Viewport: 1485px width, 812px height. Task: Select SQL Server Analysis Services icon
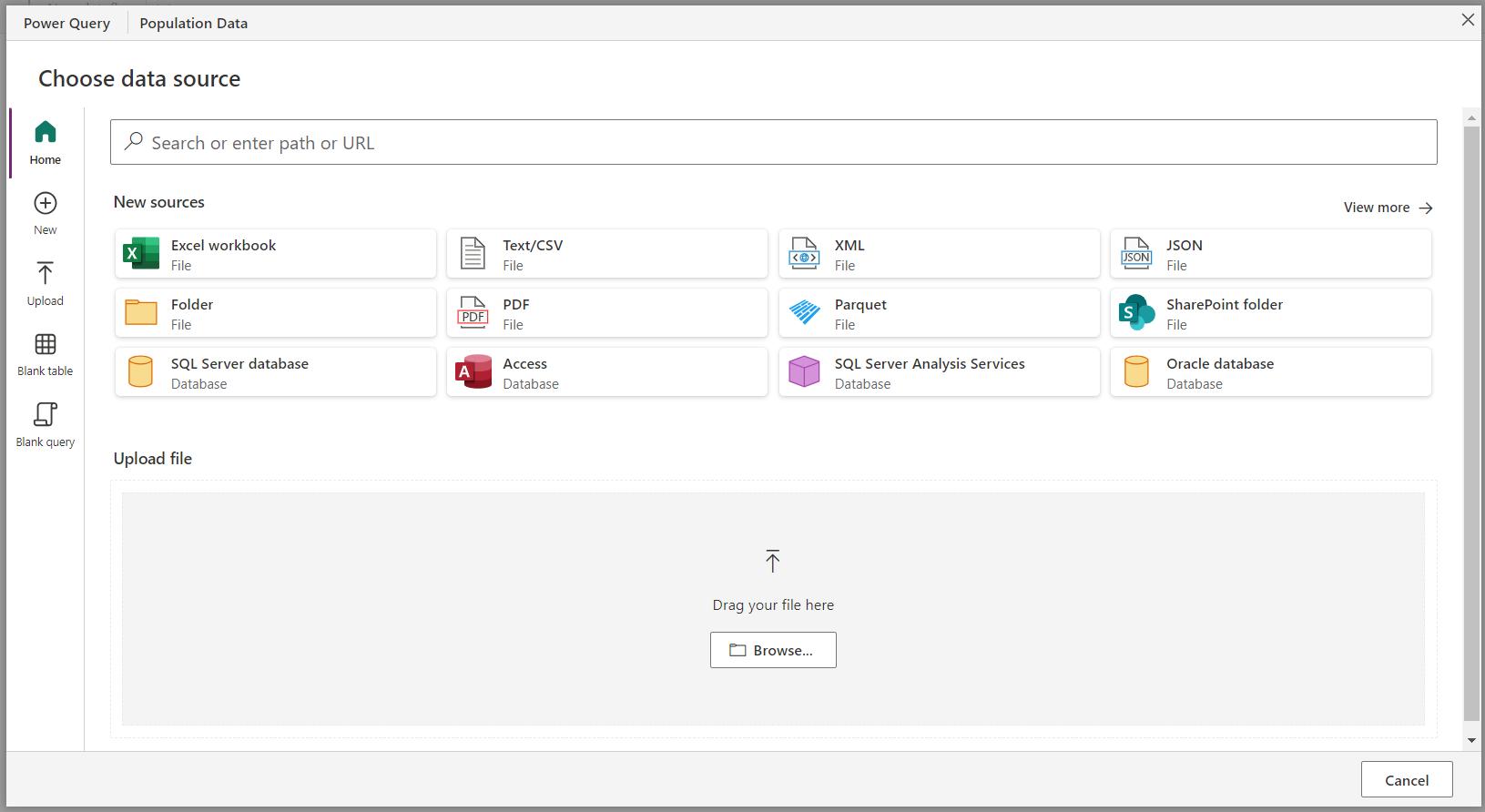tap(804, 371)
